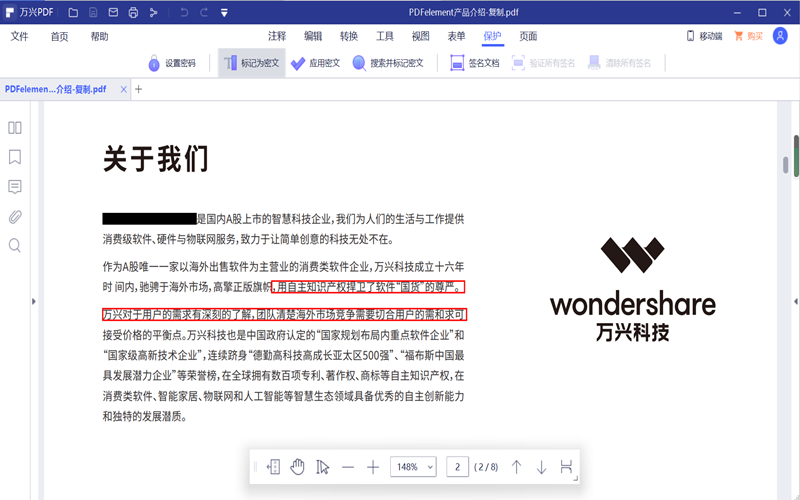The height and width of the screenshot is (500, 800).
Task: Open the 文件 menu
Action: point(20,36)
